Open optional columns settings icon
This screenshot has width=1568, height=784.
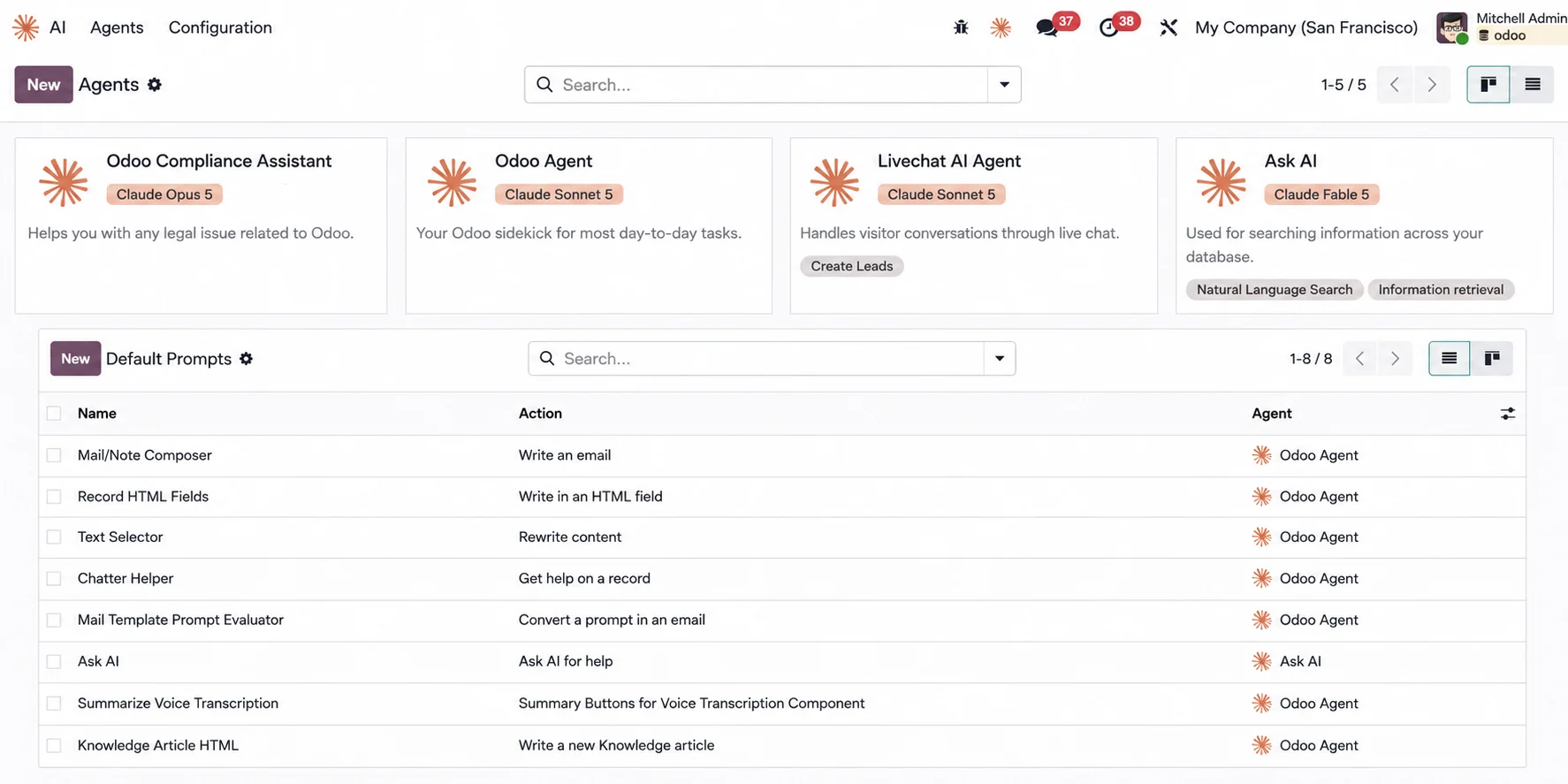coord(1508,414)
